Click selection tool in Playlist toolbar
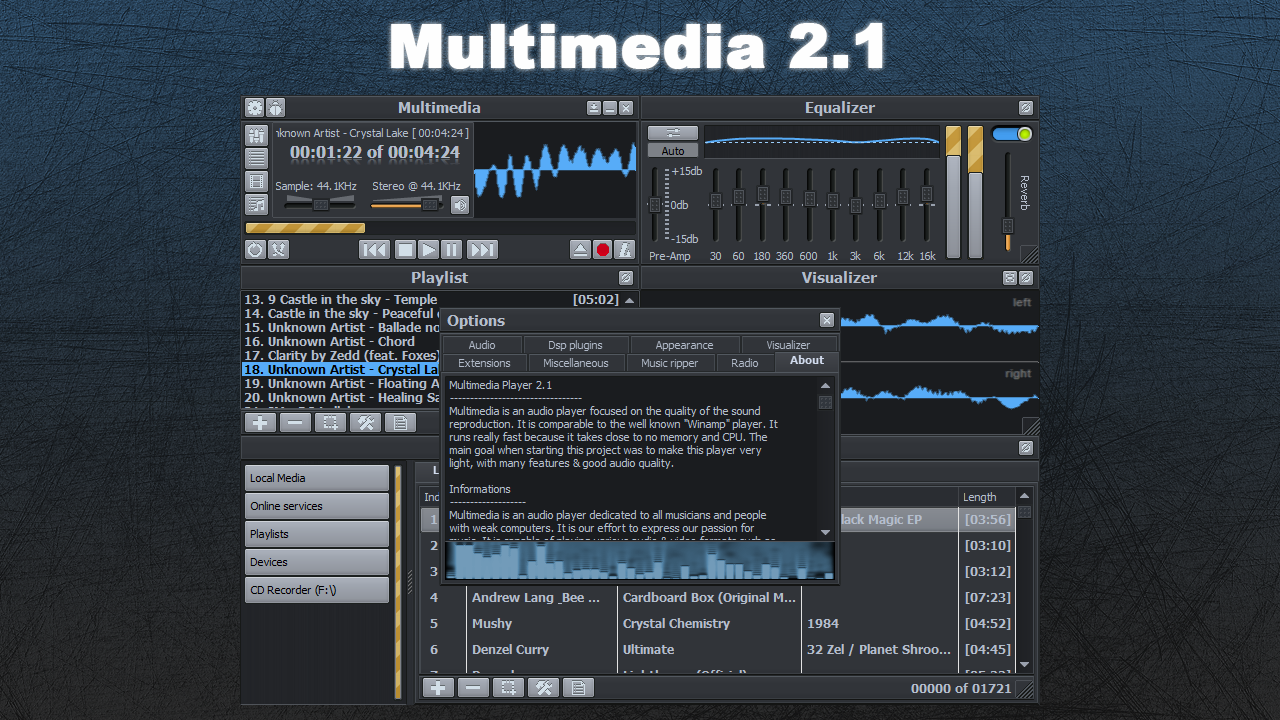This screenshot has height=720, width=1280. [330, 423]
